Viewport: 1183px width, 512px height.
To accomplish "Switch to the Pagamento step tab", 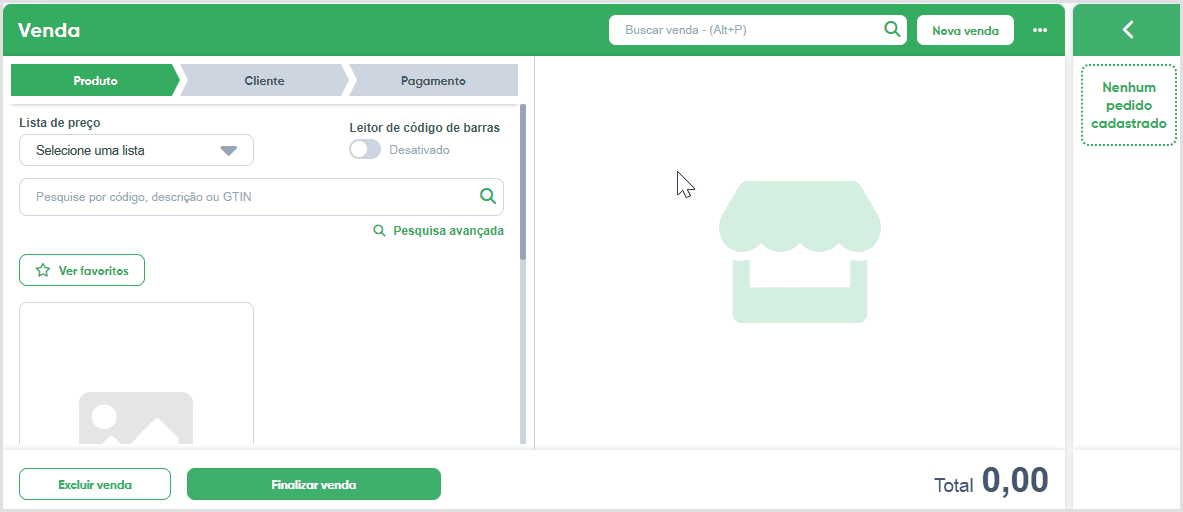I will coord(433,81).
